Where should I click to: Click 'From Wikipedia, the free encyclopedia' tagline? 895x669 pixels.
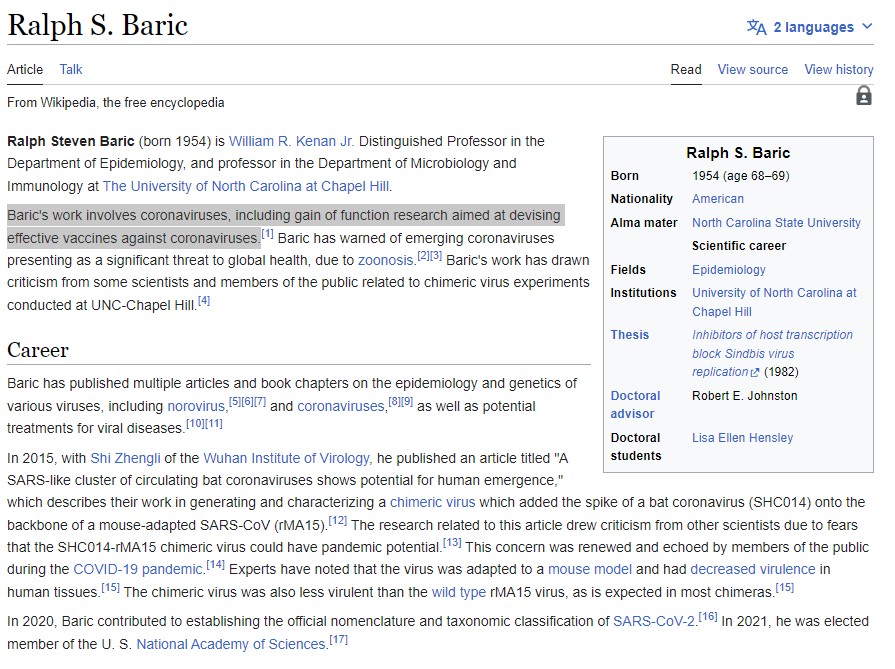click(x=115, y=103)
